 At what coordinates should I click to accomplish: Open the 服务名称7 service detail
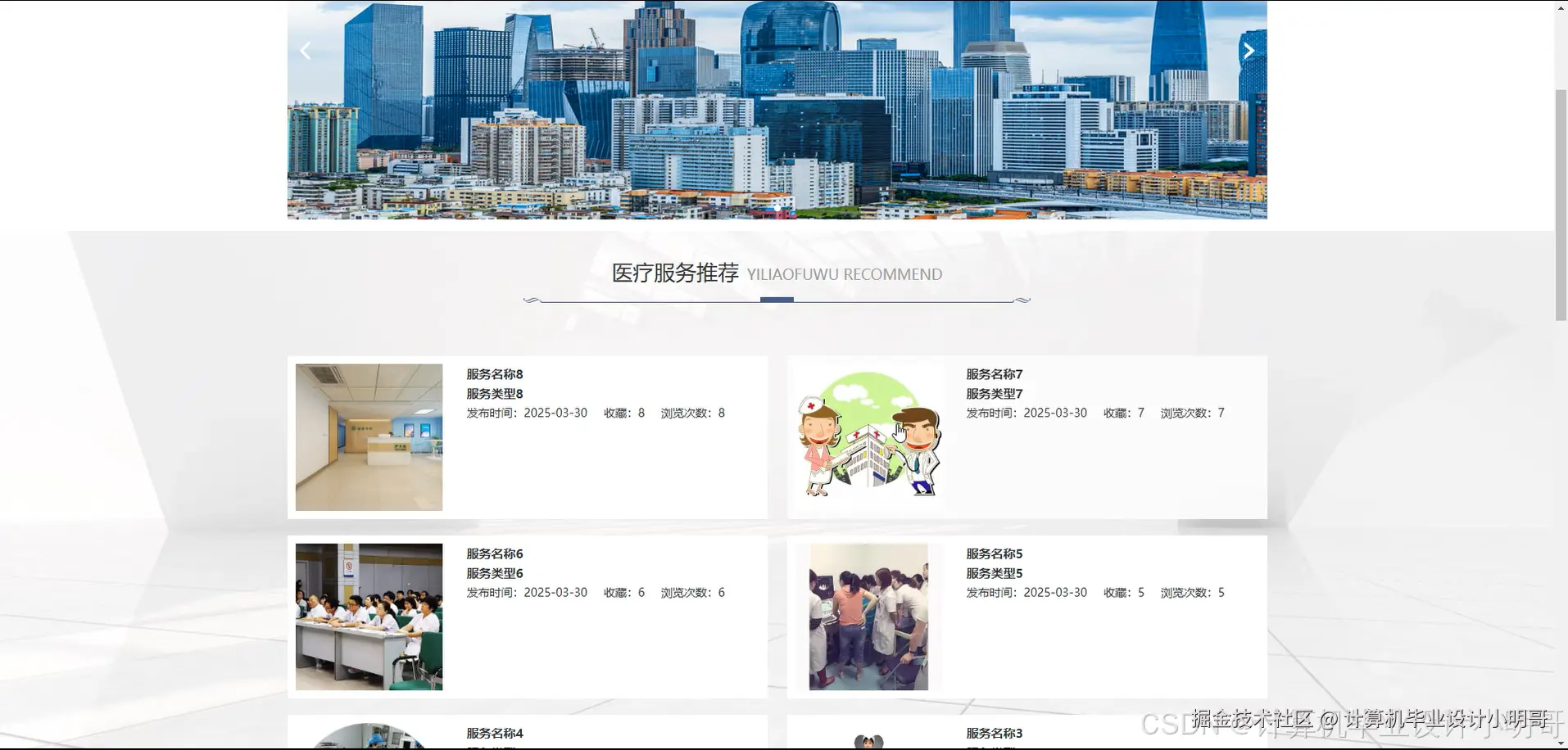[993, 373]
